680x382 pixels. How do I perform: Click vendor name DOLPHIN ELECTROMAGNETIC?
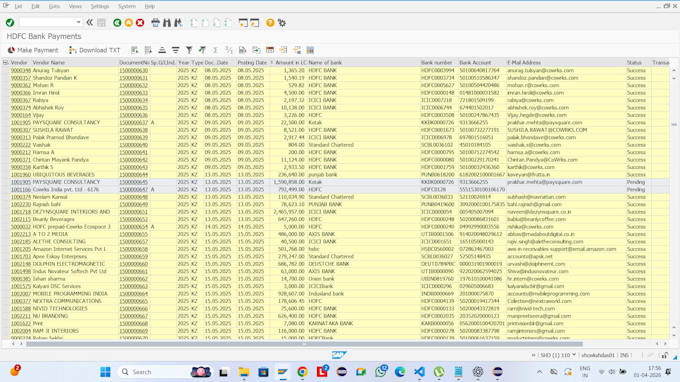tap(69, 264)
